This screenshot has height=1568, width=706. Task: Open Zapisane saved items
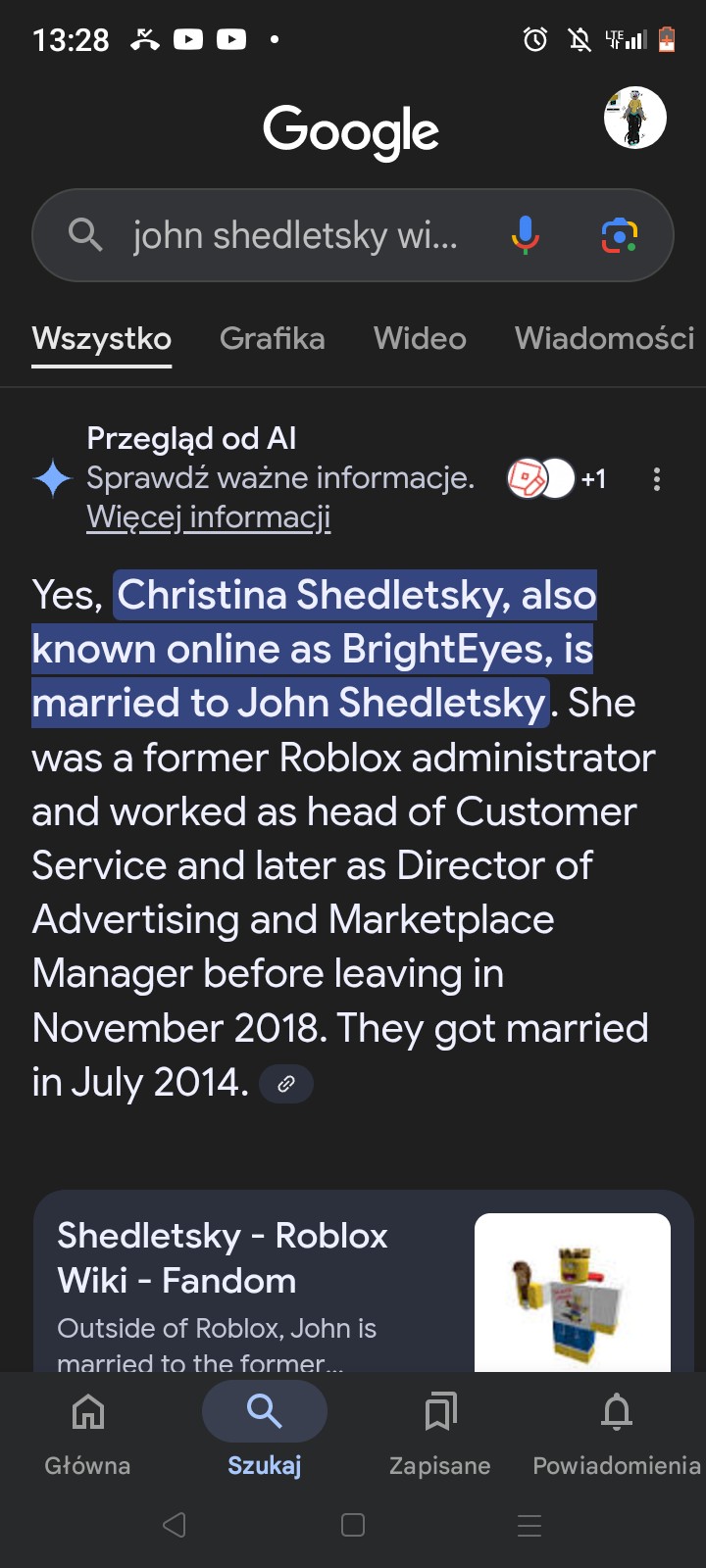tap(440, 1431)
